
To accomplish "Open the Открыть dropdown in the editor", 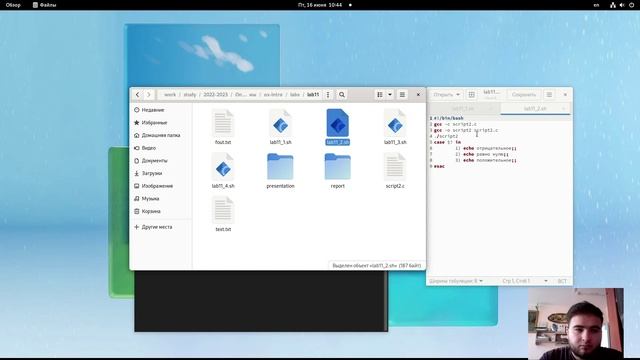I will point(446,95).
